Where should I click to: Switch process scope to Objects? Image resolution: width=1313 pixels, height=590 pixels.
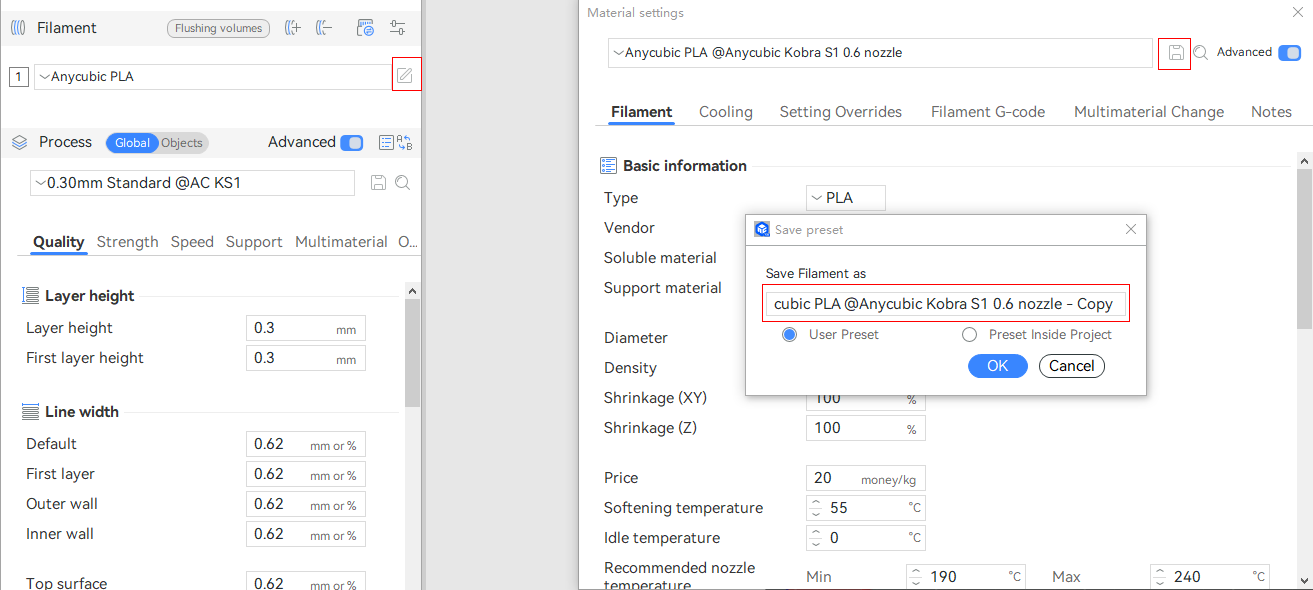[x=182, y=143]
